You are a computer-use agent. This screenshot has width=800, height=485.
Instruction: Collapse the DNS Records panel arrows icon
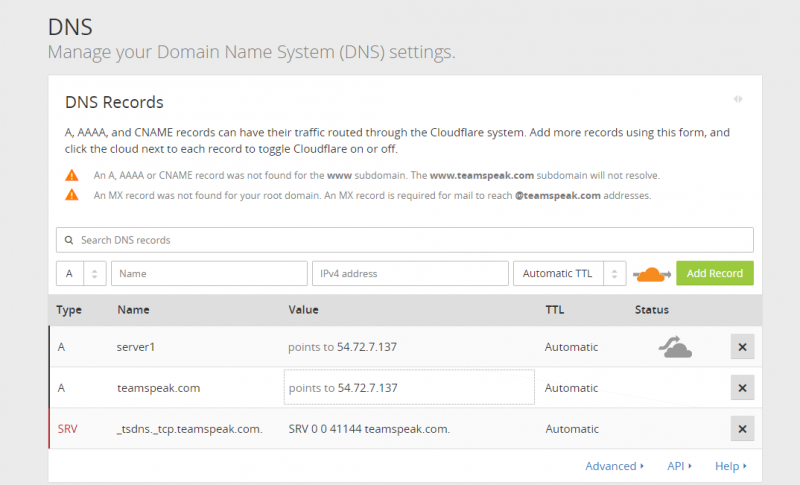pos(738,99)
